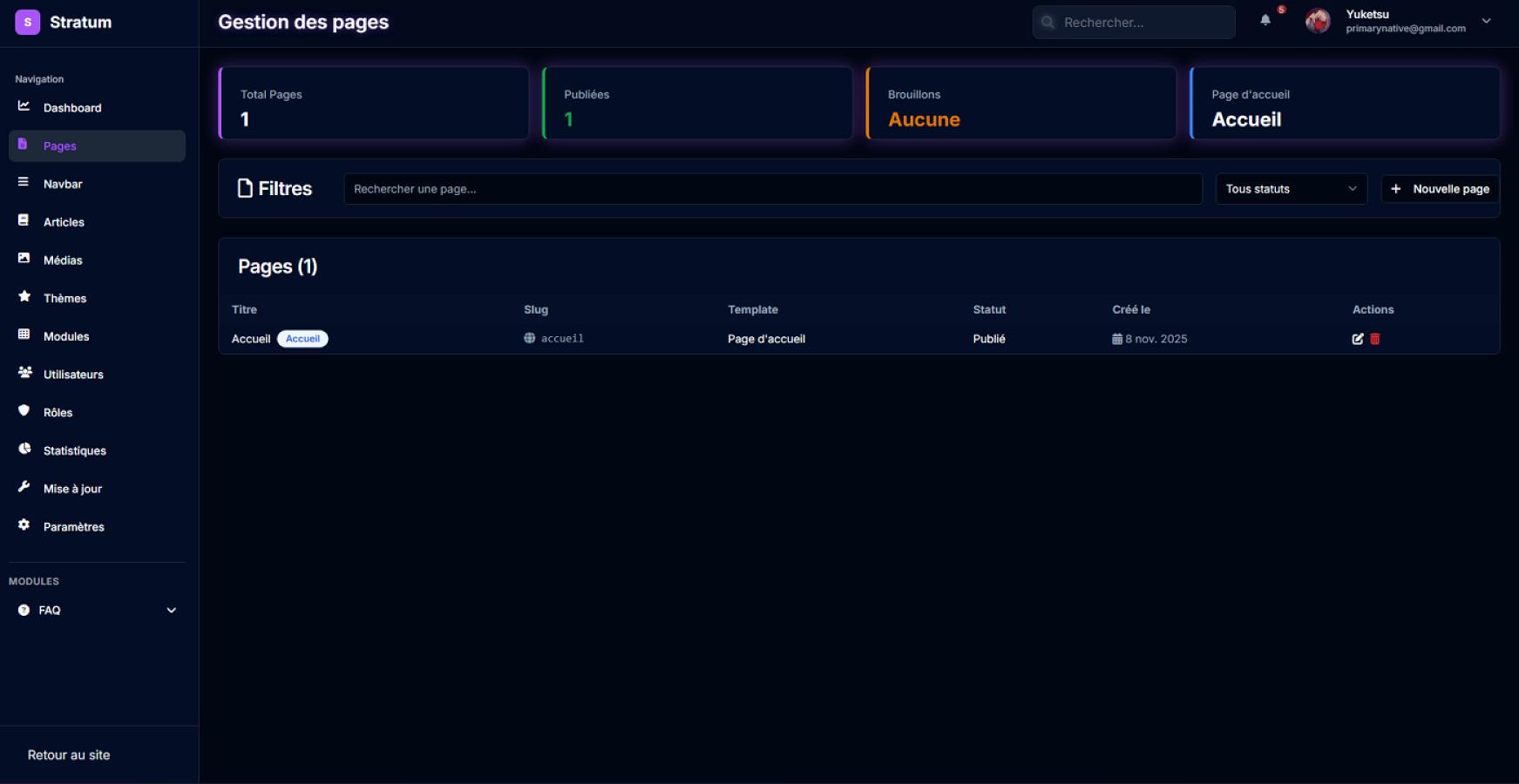
Task: Open the Articles menu item
Action: [64, 222]
